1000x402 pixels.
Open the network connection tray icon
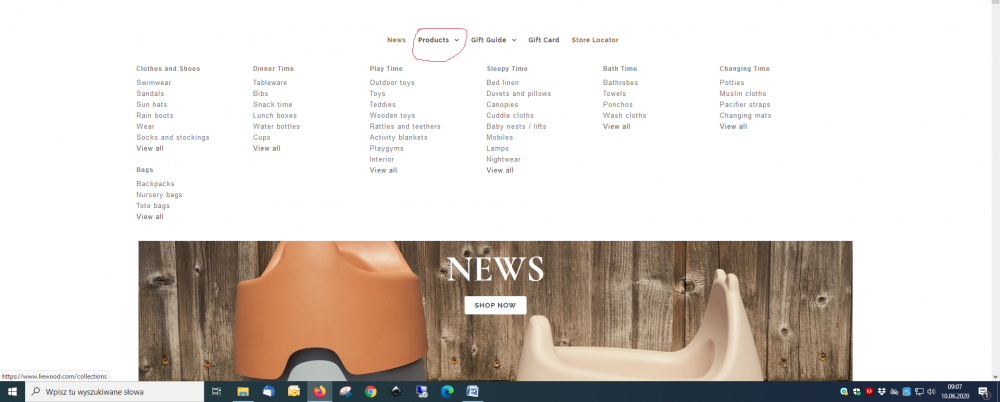pos(919,392)
